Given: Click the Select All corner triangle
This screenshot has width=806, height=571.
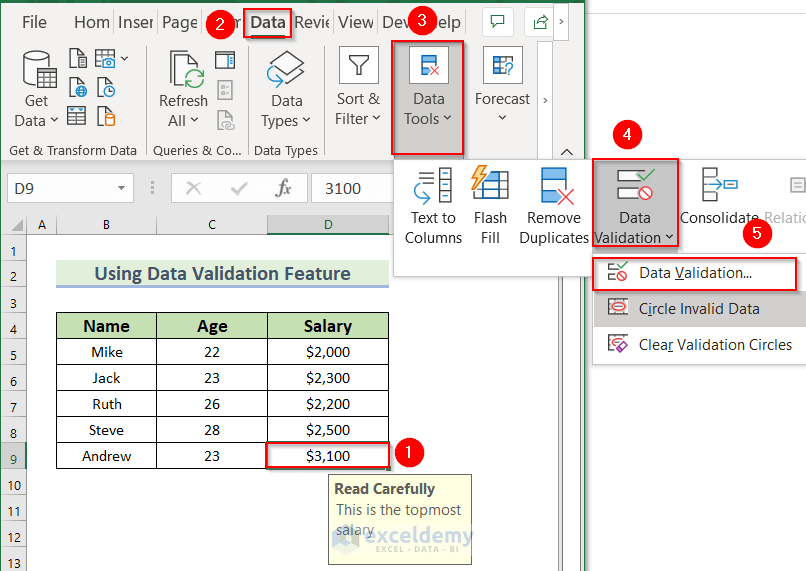Looking at the screenshot, I should pos(16,225).
